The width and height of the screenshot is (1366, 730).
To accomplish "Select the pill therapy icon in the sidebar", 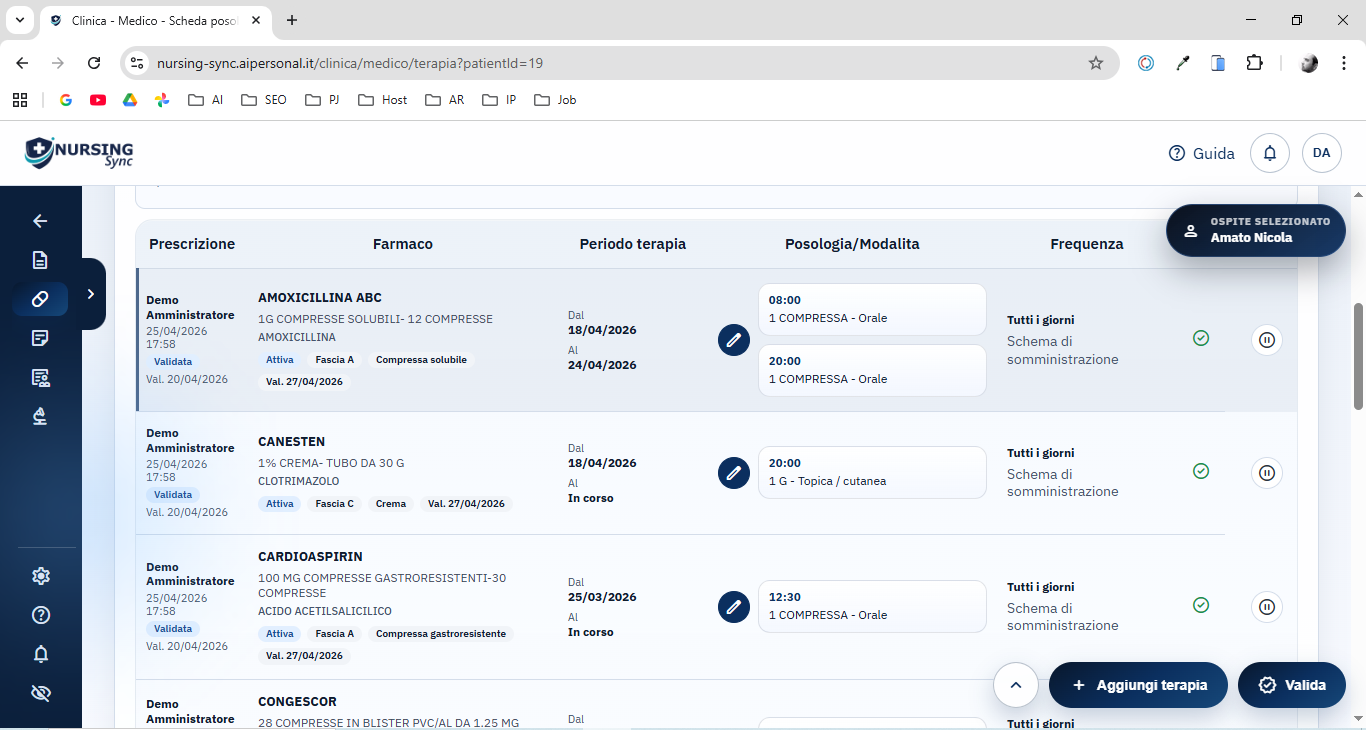I will click(40, 299).
